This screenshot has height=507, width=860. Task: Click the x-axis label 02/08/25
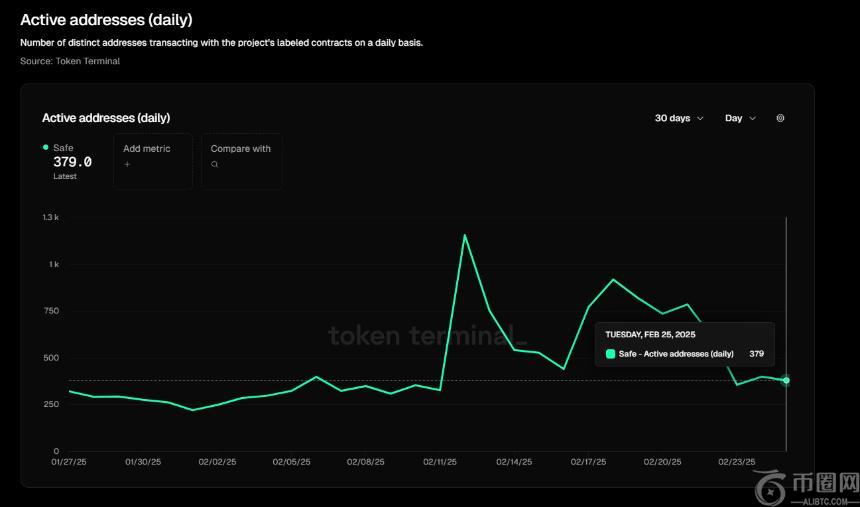[x=365, y=463]
